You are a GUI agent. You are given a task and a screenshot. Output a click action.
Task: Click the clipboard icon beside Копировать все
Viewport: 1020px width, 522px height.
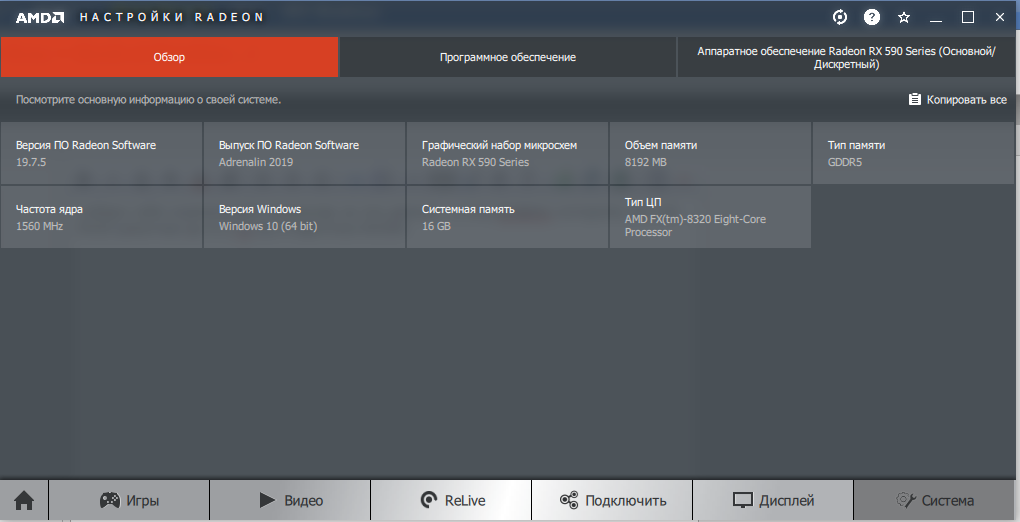[915, 100]
